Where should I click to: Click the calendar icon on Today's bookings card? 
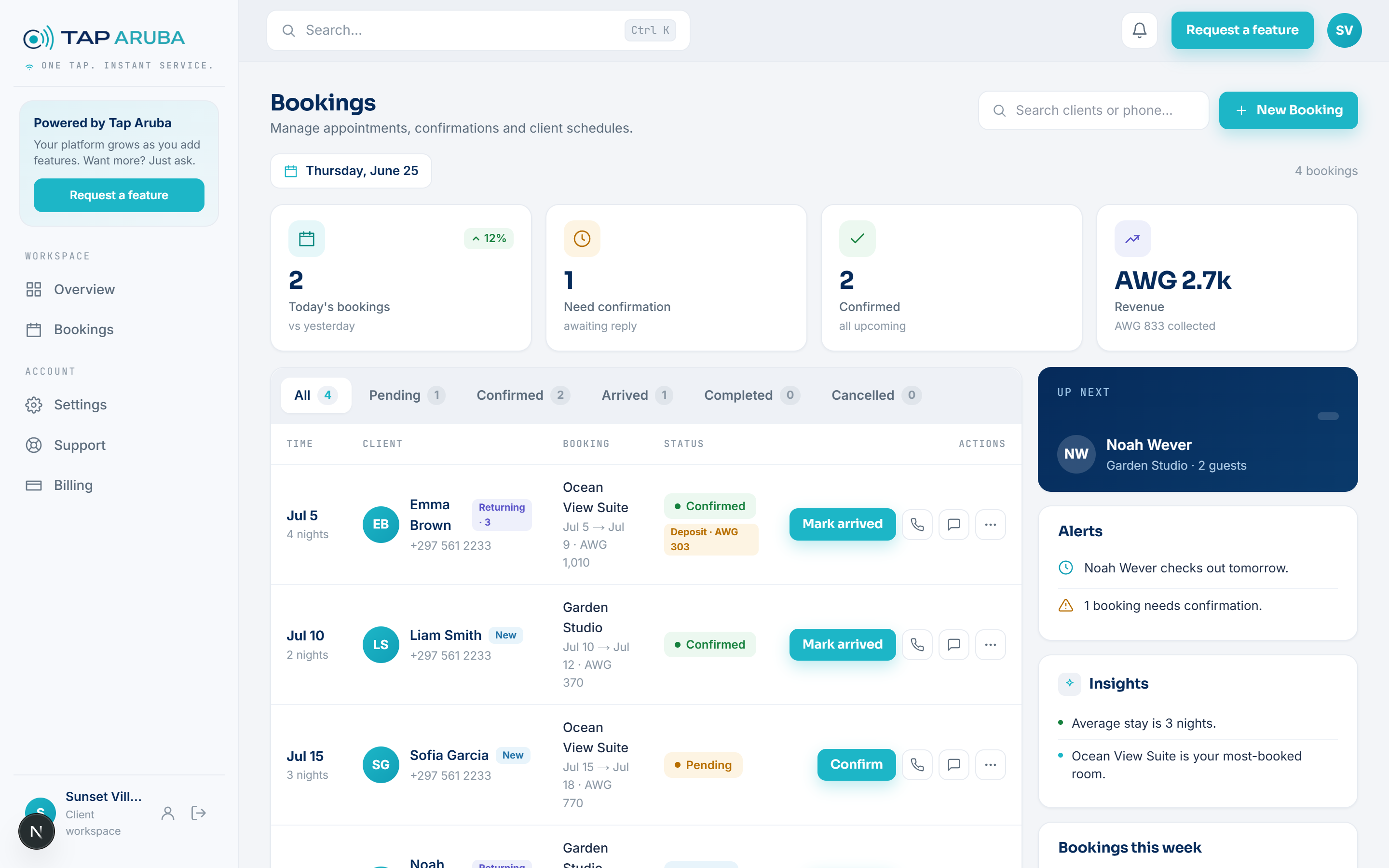coord(307,238)
